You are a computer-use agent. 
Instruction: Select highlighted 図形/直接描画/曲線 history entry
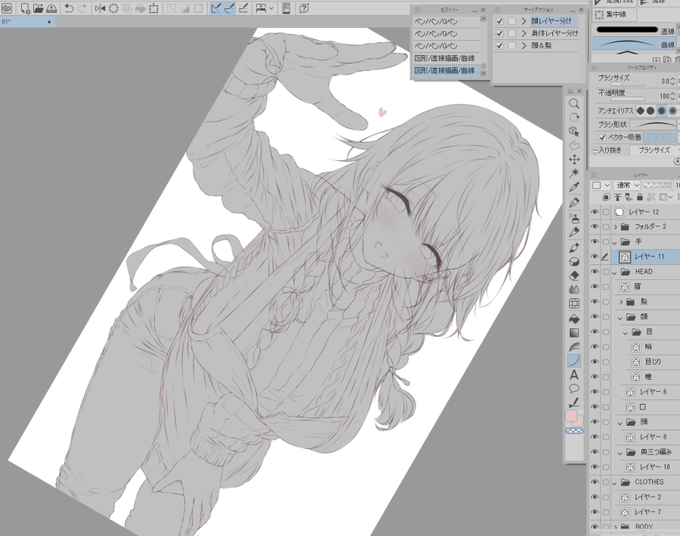pos(446,70)
